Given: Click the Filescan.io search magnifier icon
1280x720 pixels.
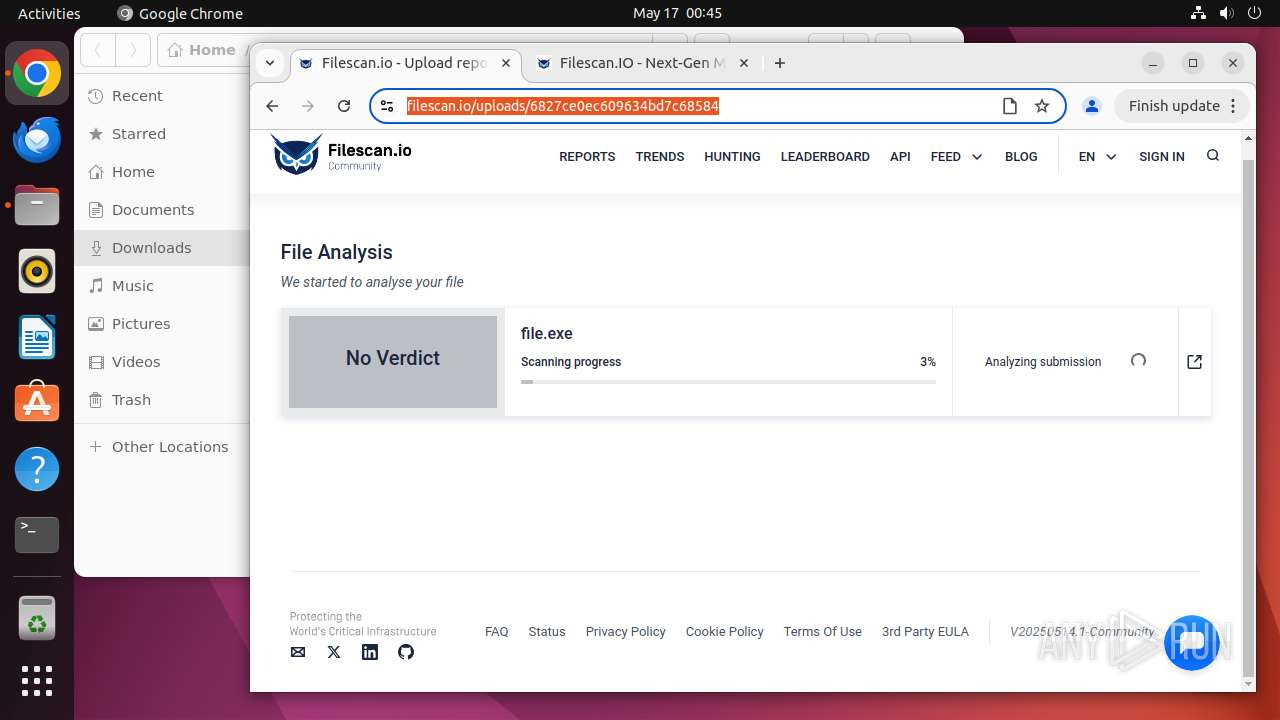Looking at the screenshot, I should [x=1213, y=155].
